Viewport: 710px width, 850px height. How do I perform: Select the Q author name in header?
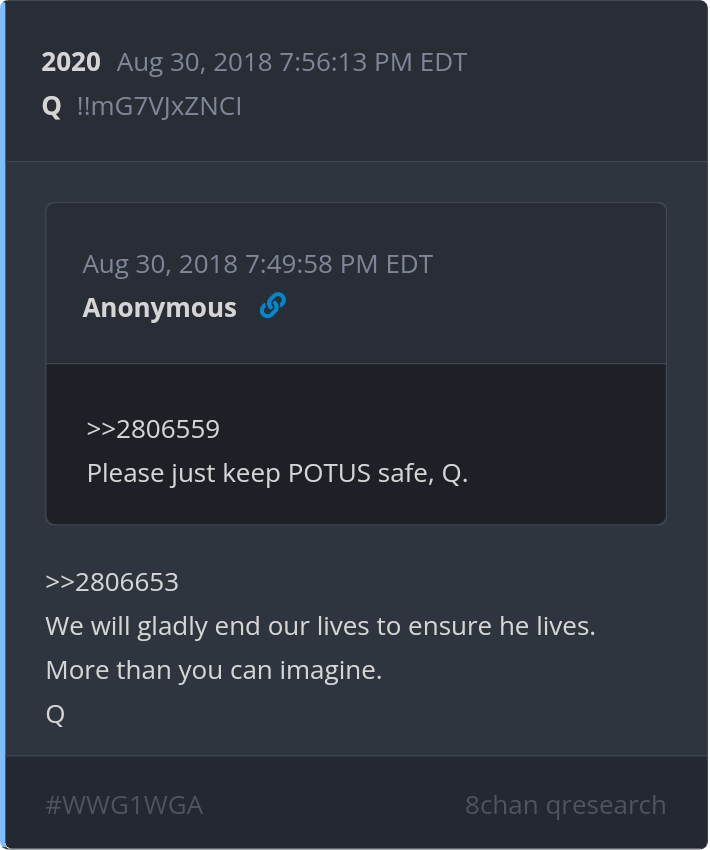click(52, 106)
